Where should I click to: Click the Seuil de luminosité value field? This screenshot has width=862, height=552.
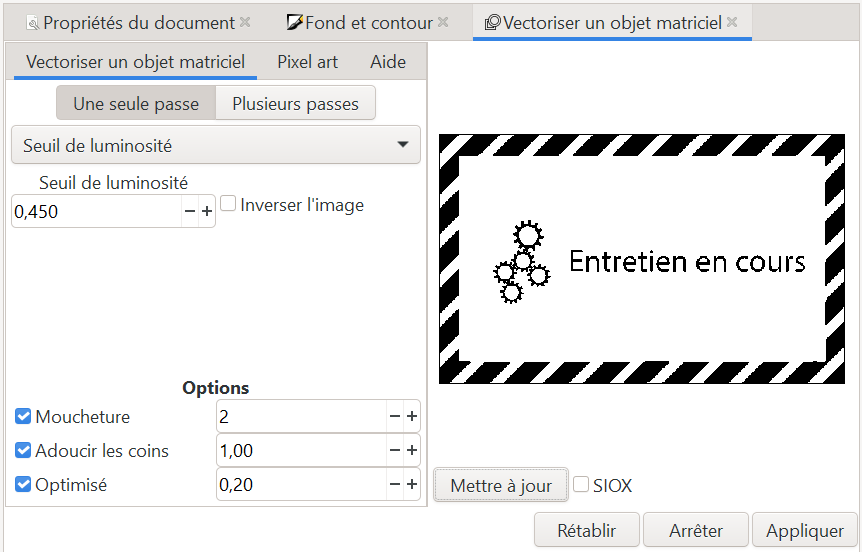coord(96,212)
